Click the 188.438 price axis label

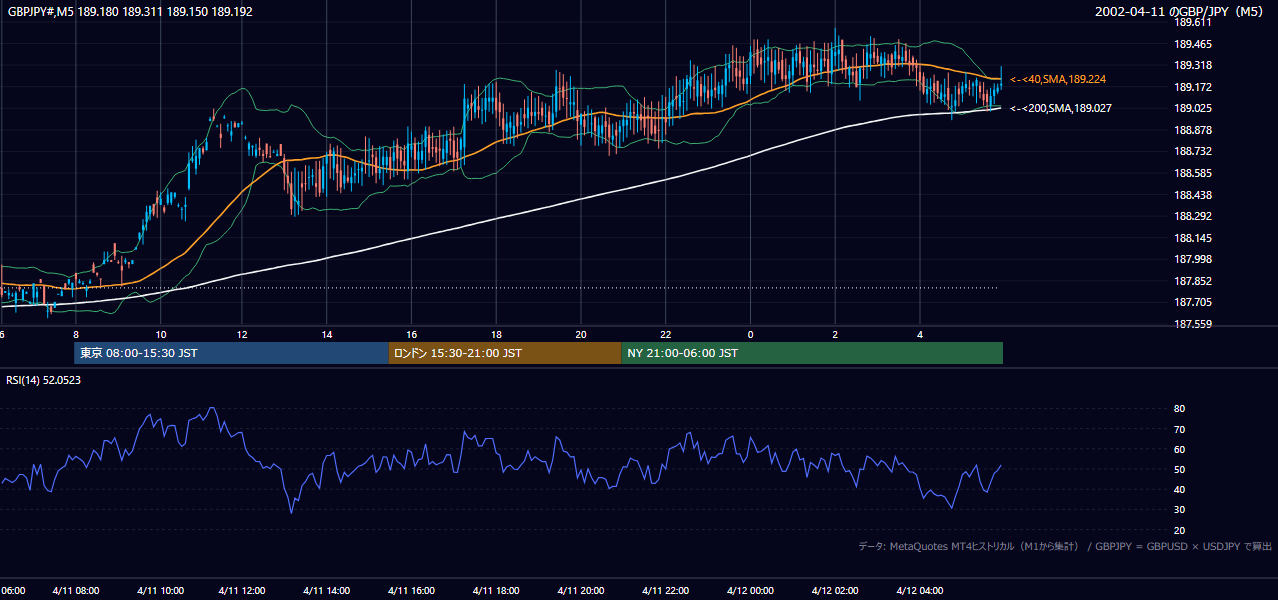click(x=1193, y=195)
